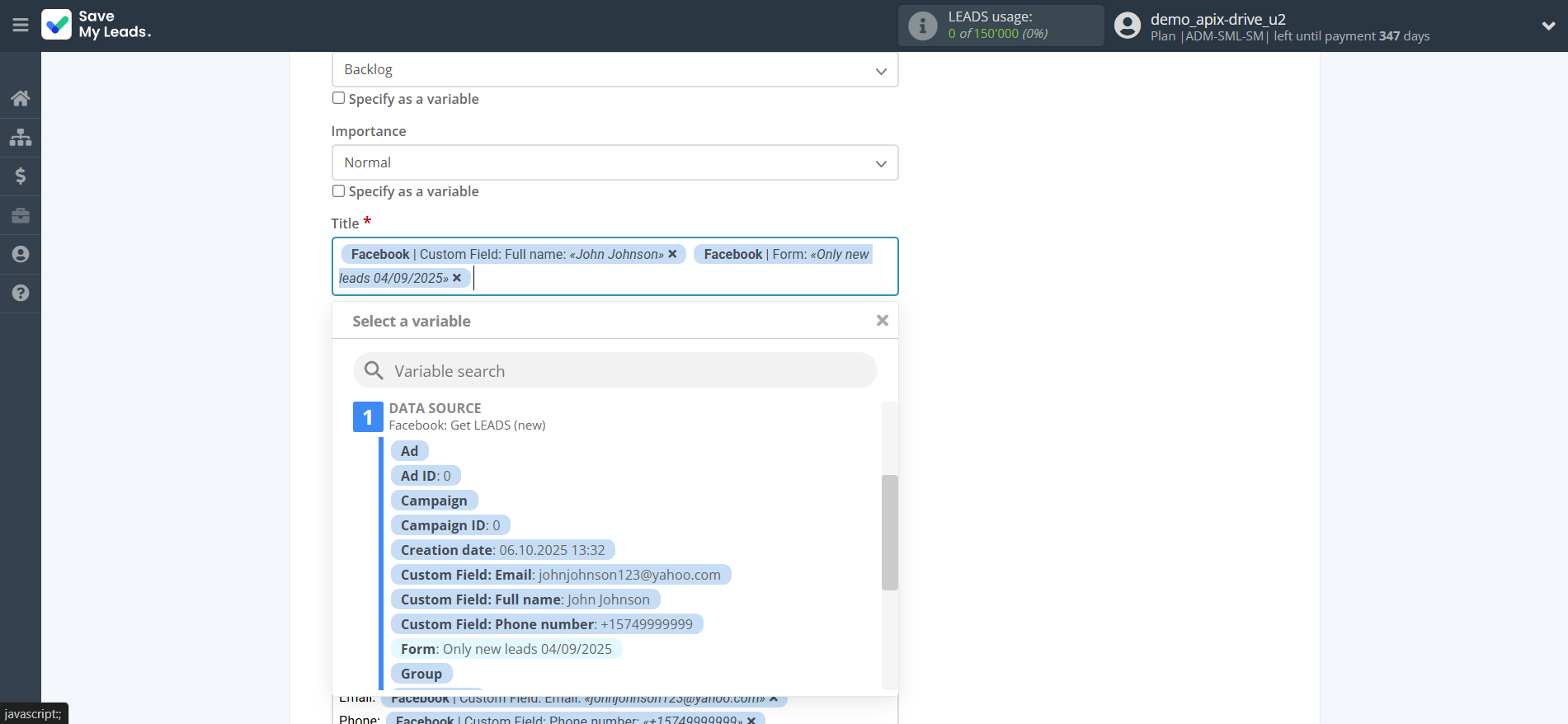This screenshot has height=724, width=1568.
Task: Close the Select a variable panel
Action: click(x=882, y=321)
